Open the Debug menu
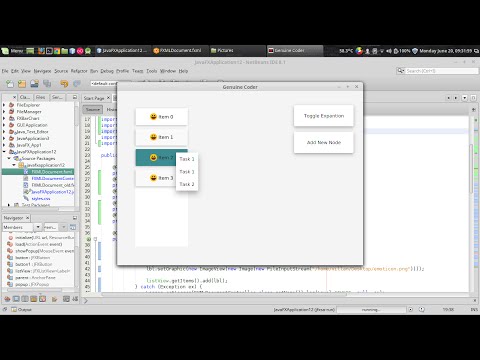 (x=107, y=71)
